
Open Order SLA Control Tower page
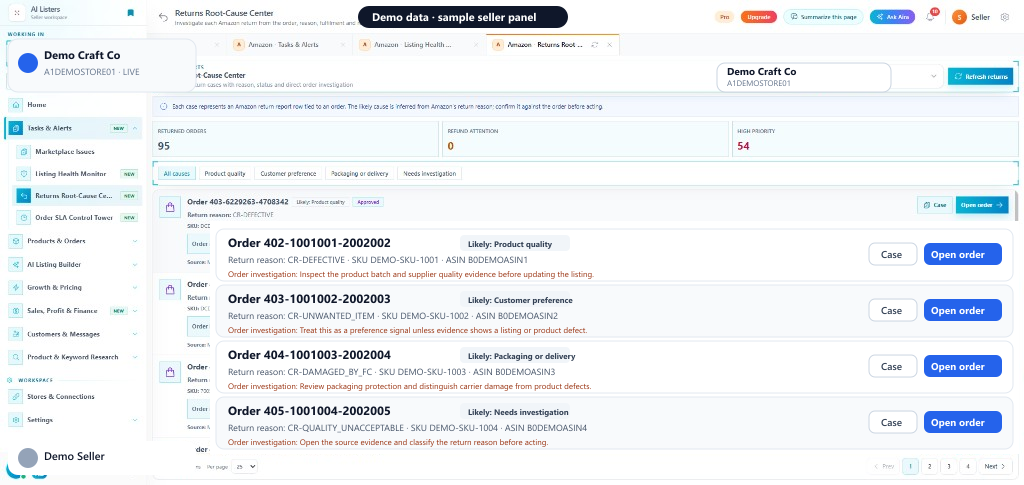pyautogui.click(x=77, y=217)
